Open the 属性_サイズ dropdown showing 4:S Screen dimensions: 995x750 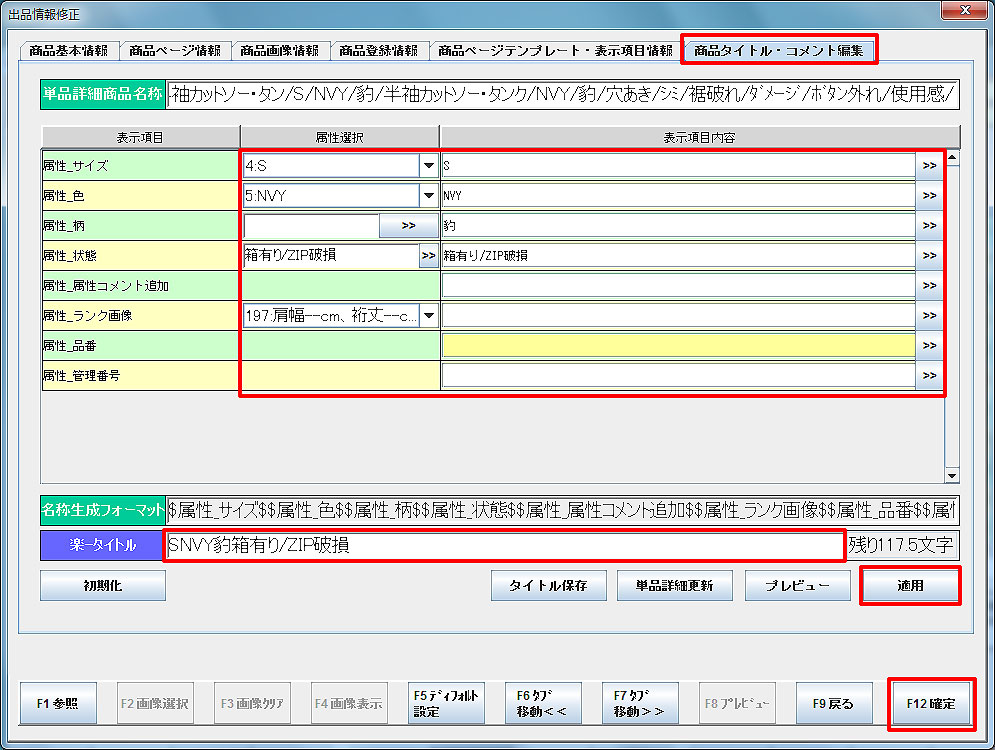(x=429, y=166)
